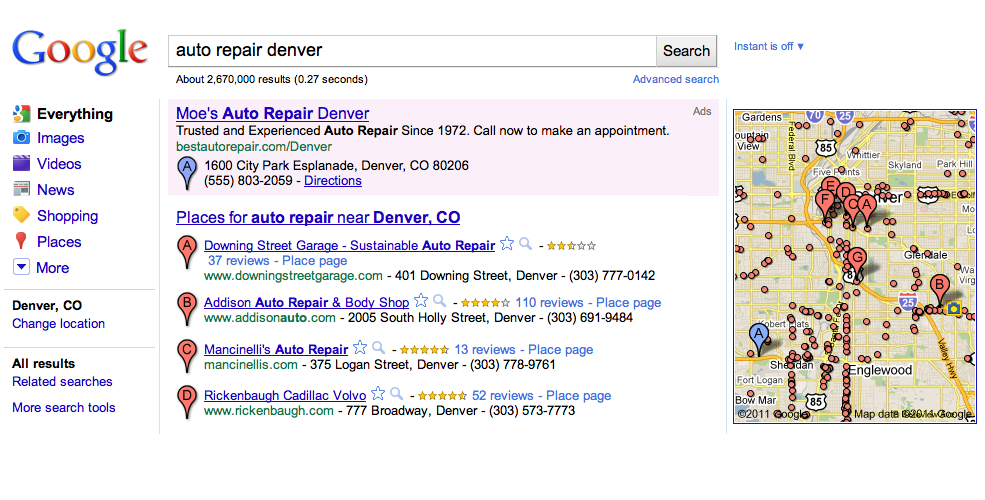Click Change location link
The height and width of the screenshot is (500, 985).
(x=58, y=323)
